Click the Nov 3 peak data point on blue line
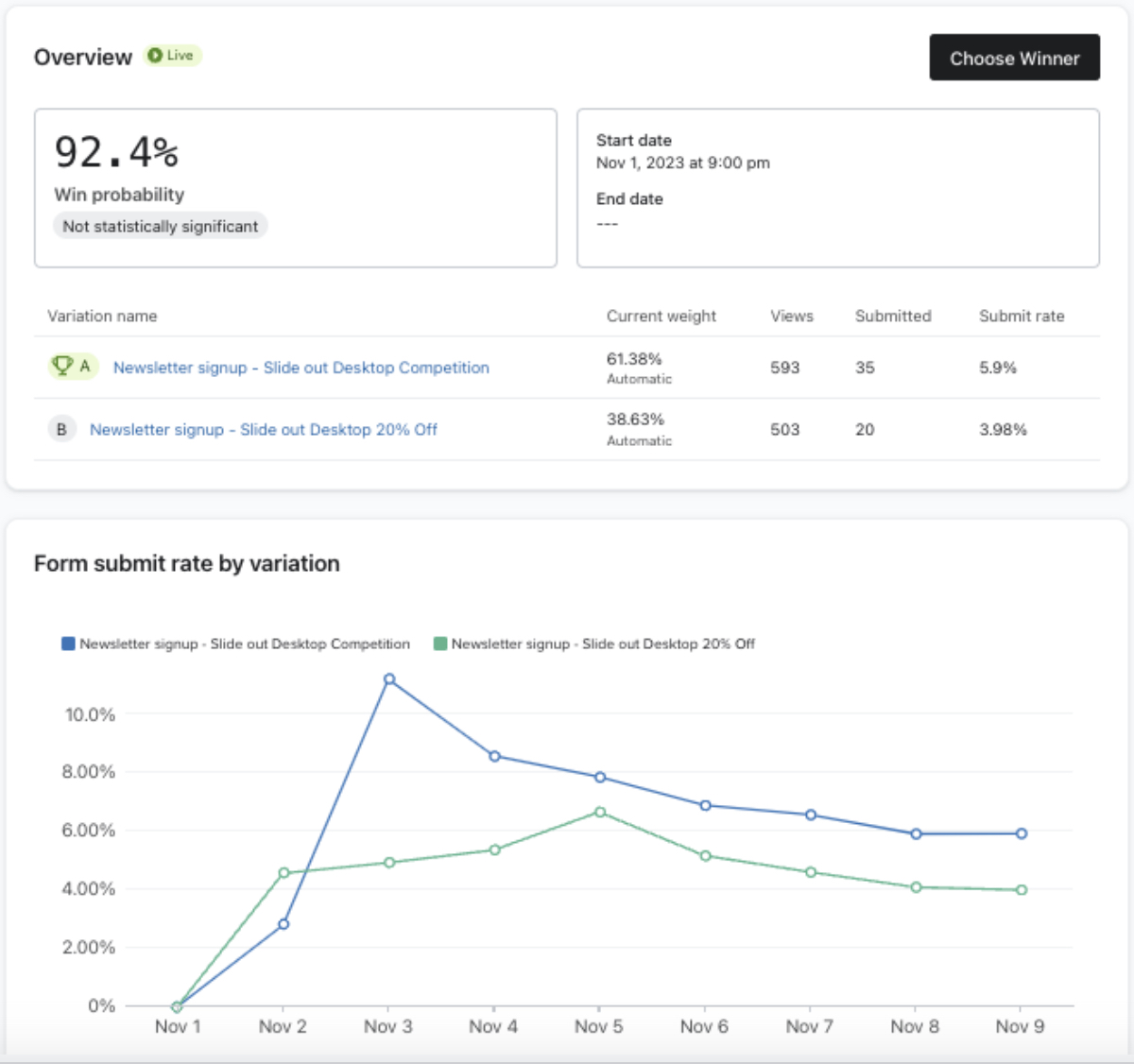This screenshot has height=1064, width=1134. click(x=388, y=678)
